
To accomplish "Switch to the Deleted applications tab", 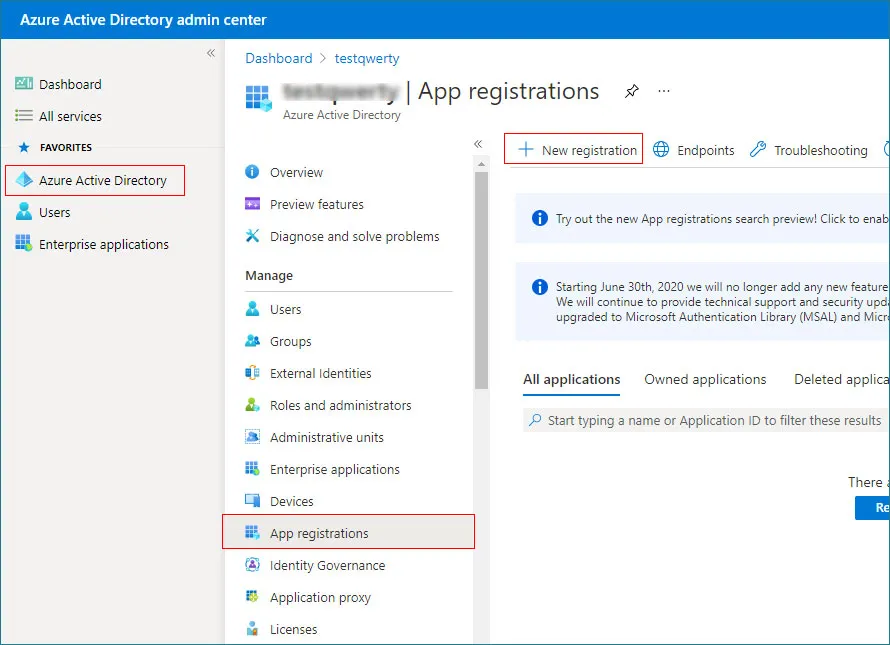I will (841, 380).
